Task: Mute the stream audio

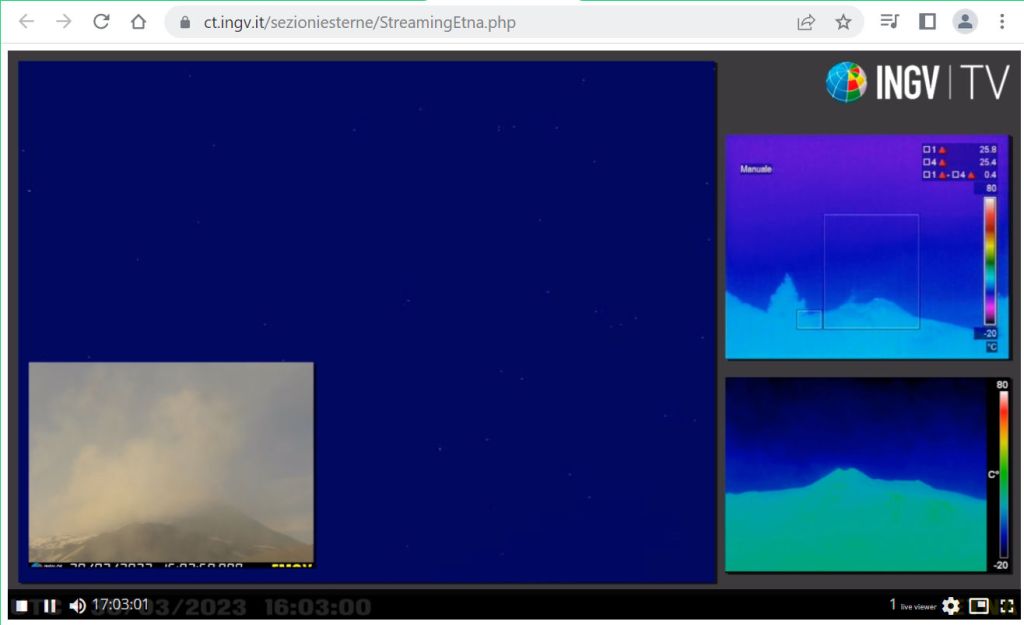Action: point(77,605)
